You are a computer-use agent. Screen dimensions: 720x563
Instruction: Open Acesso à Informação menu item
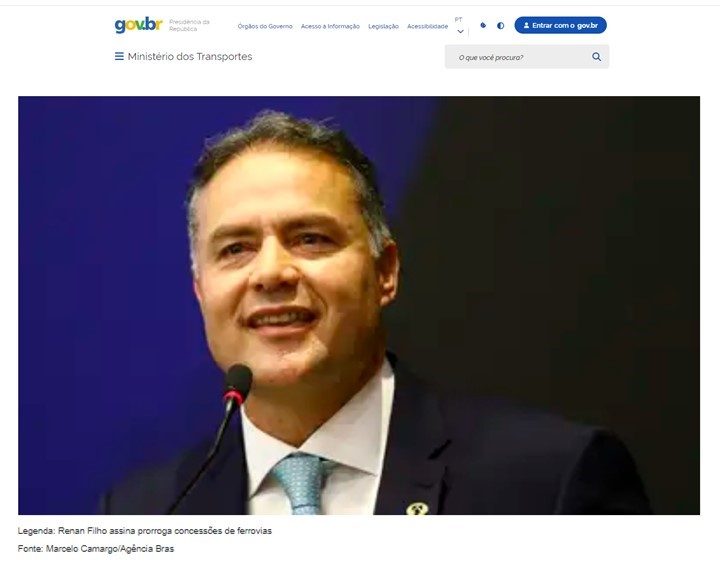coord(330,27)
